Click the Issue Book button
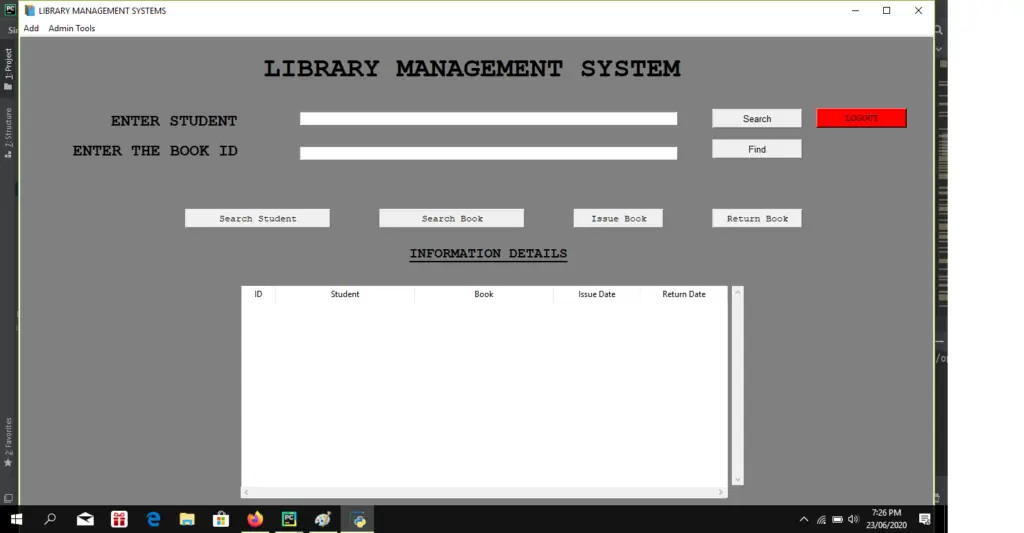Image resolution: width=1024 pixels, height=533 pixels. [618, 218]
